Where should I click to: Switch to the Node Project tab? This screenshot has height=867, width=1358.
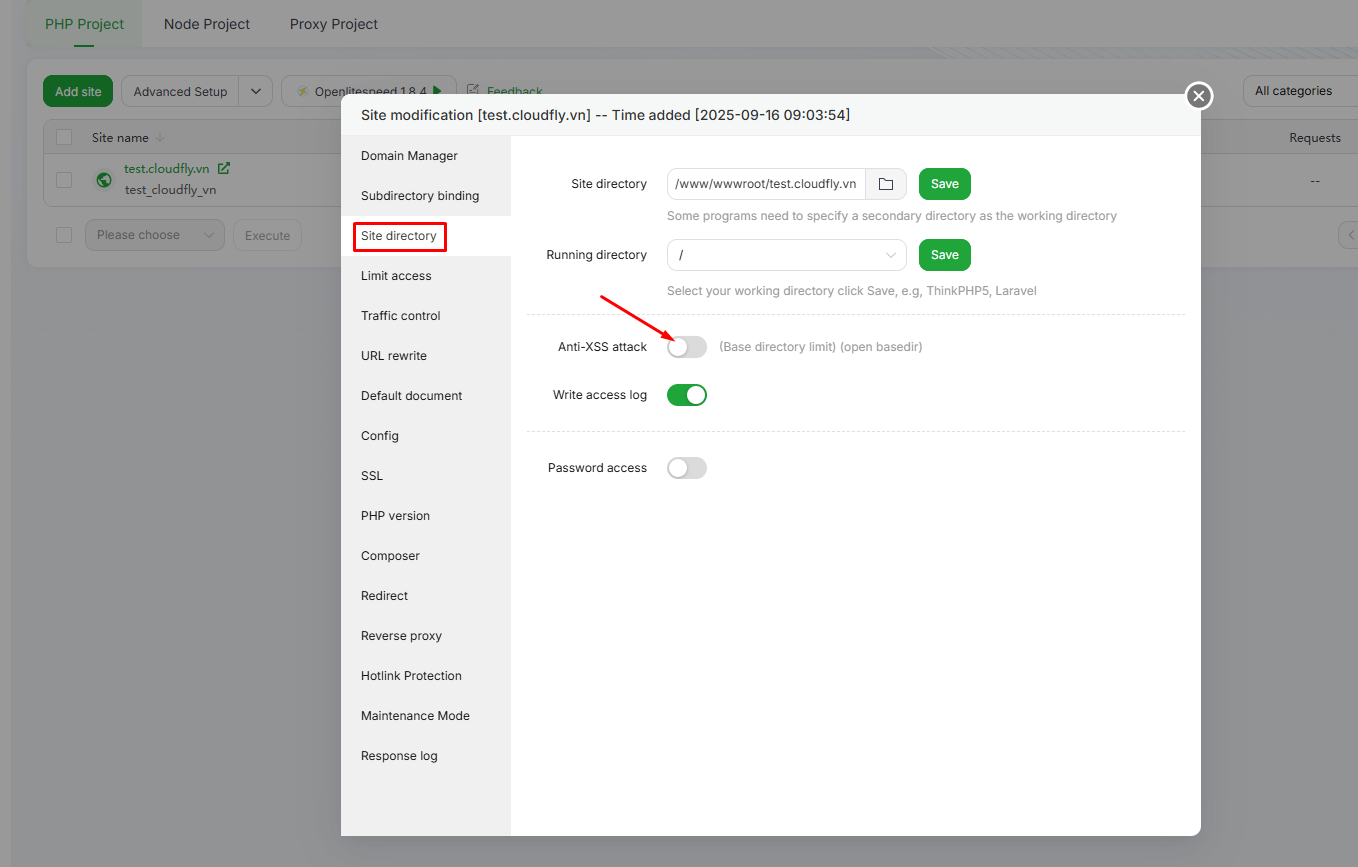[x=207, y=24]
